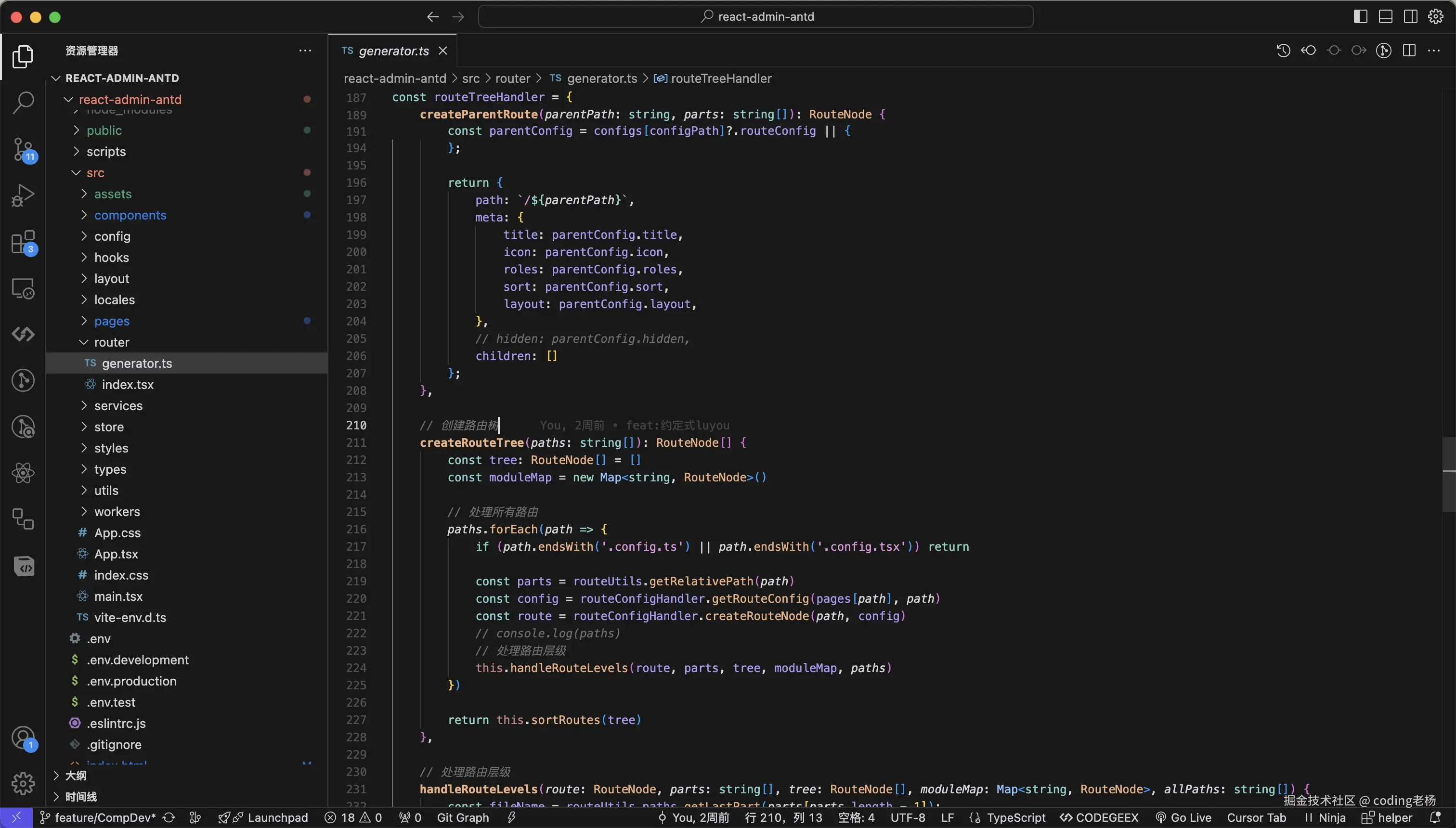
Task: Toggle primary sidebar visibility in title bar
Action: [x=1360, y=16]
